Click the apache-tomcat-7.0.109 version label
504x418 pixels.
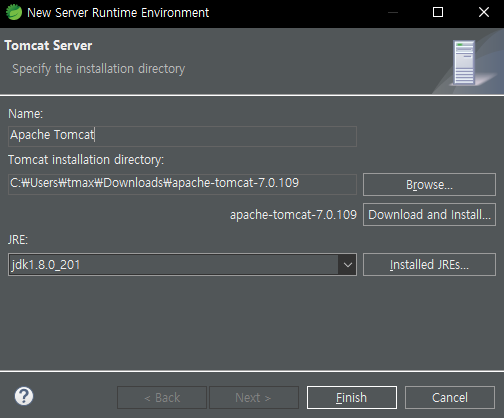pos(293,215)
